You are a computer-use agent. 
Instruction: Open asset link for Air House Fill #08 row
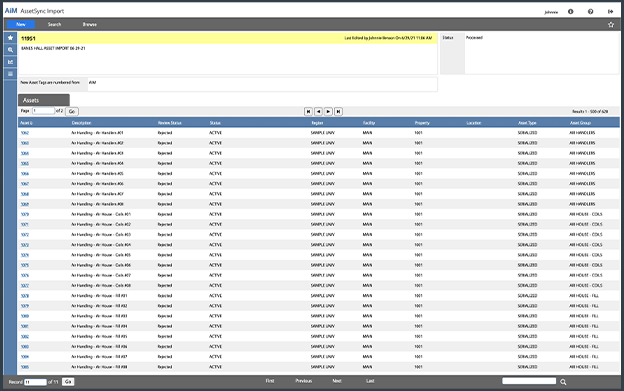click(25, 367)
